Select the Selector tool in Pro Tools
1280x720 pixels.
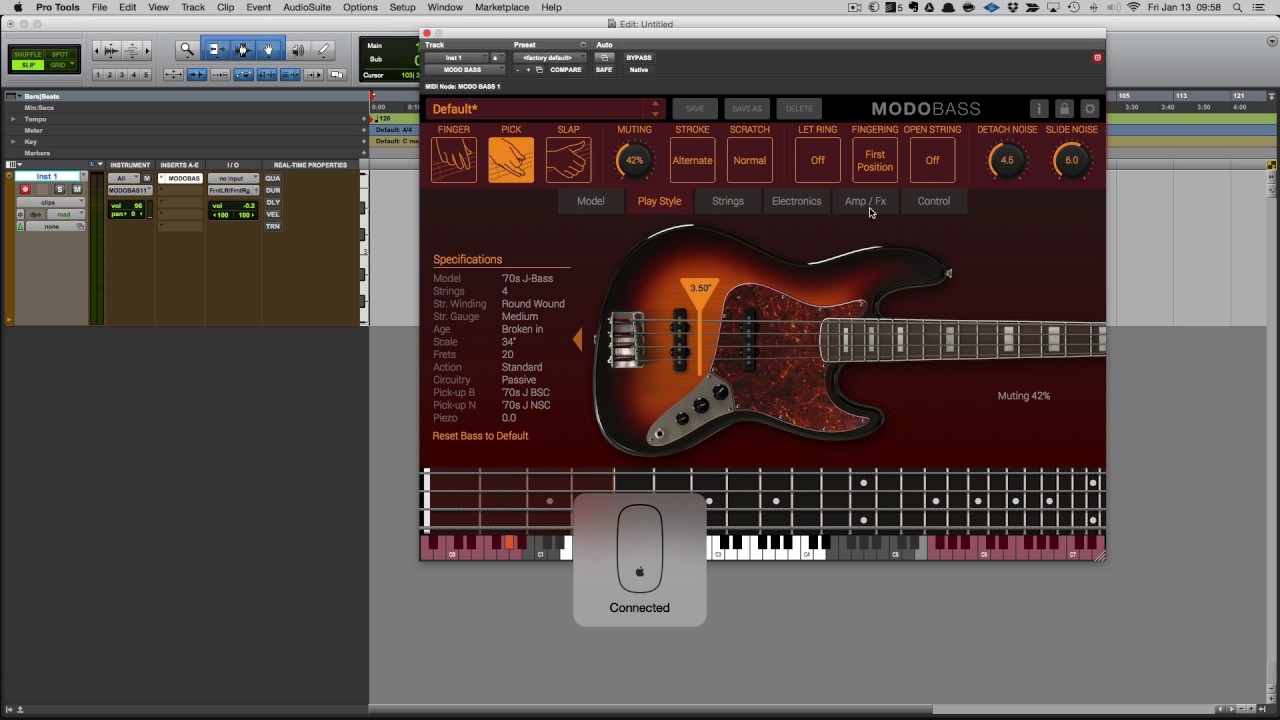(242, 50)
